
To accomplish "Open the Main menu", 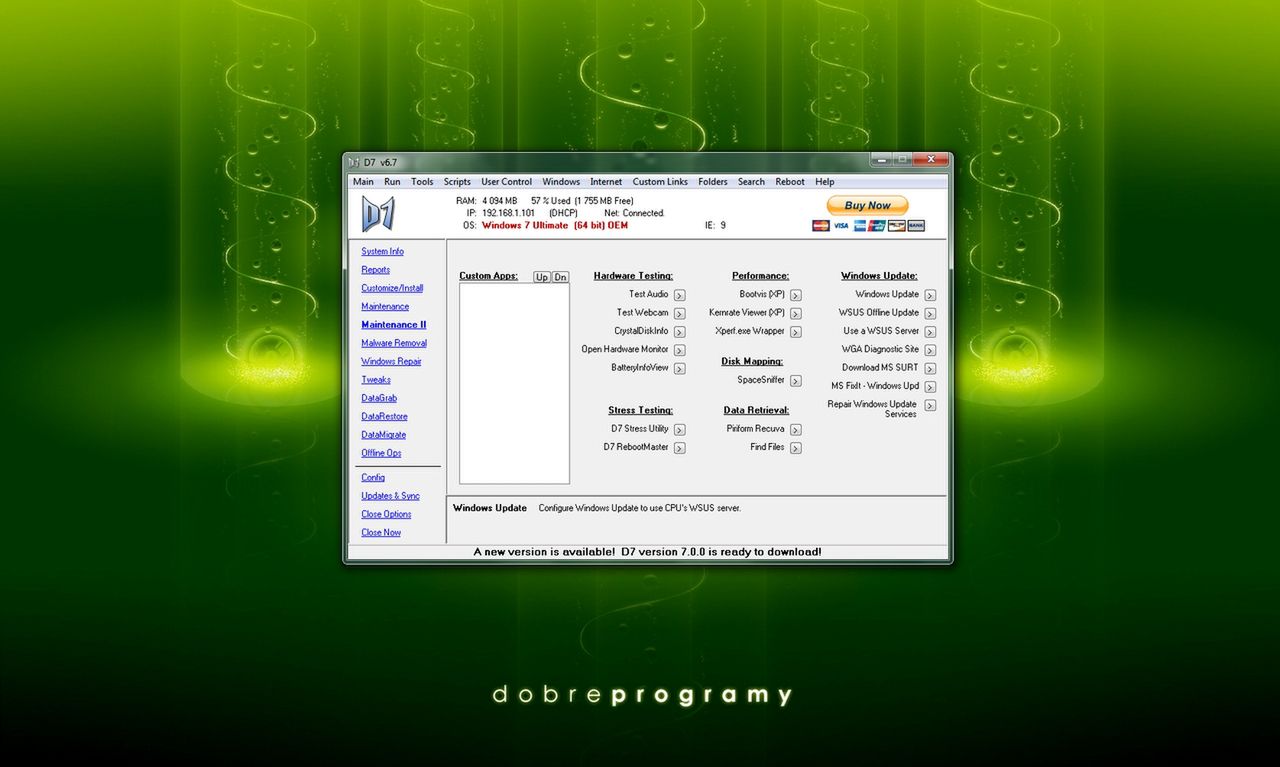I will 363,182.
